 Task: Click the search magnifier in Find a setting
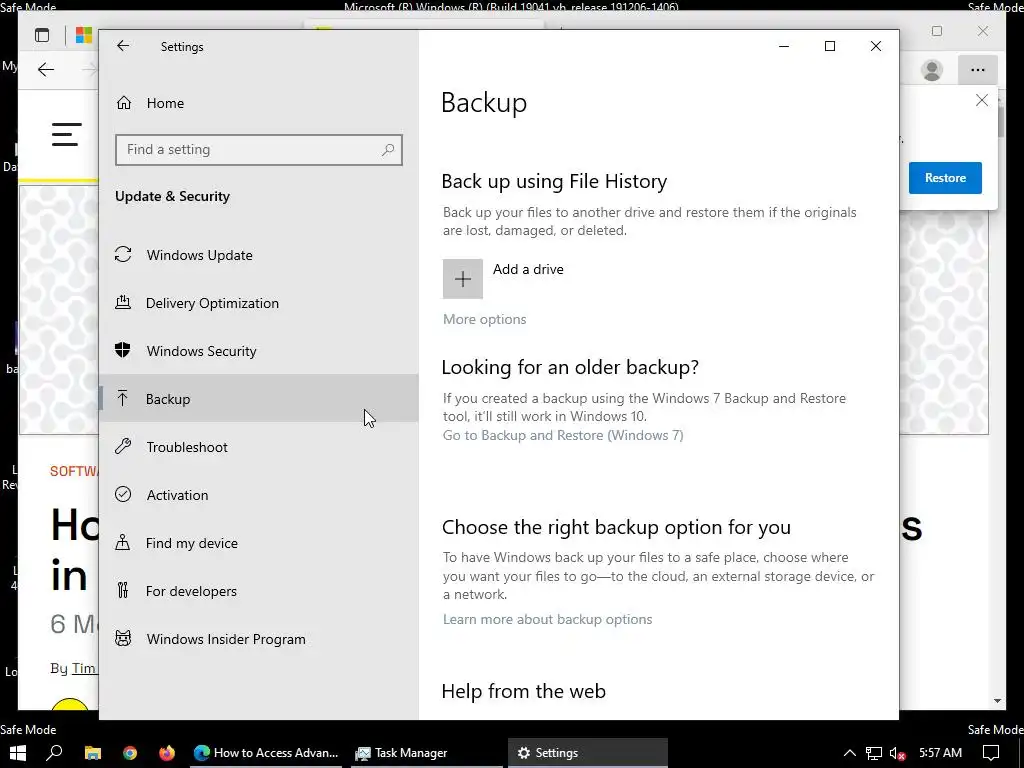click(388, 150)
